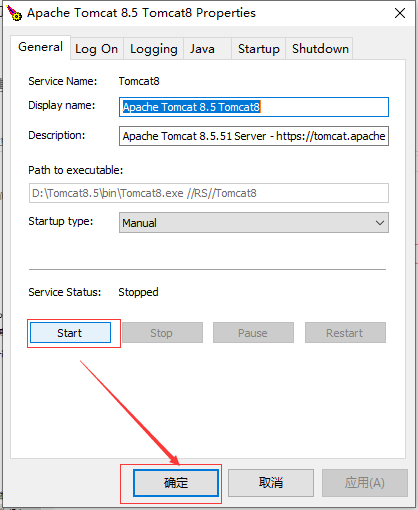Open the Startup tab

pos(259,49)
